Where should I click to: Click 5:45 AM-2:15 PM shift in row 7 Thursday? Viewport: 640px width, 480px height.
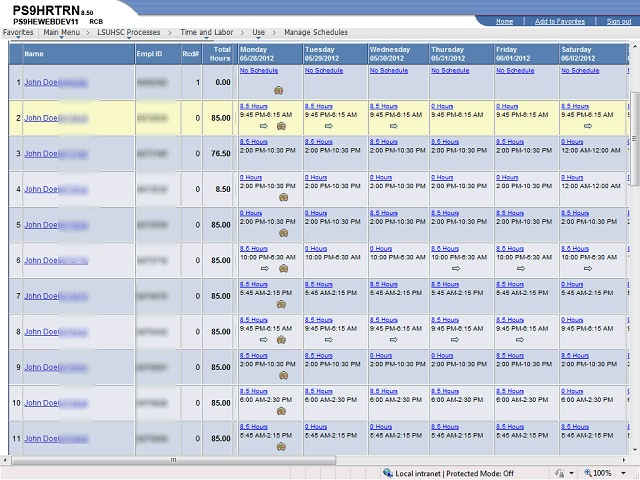pyautogui.click(x=457, y=293)
